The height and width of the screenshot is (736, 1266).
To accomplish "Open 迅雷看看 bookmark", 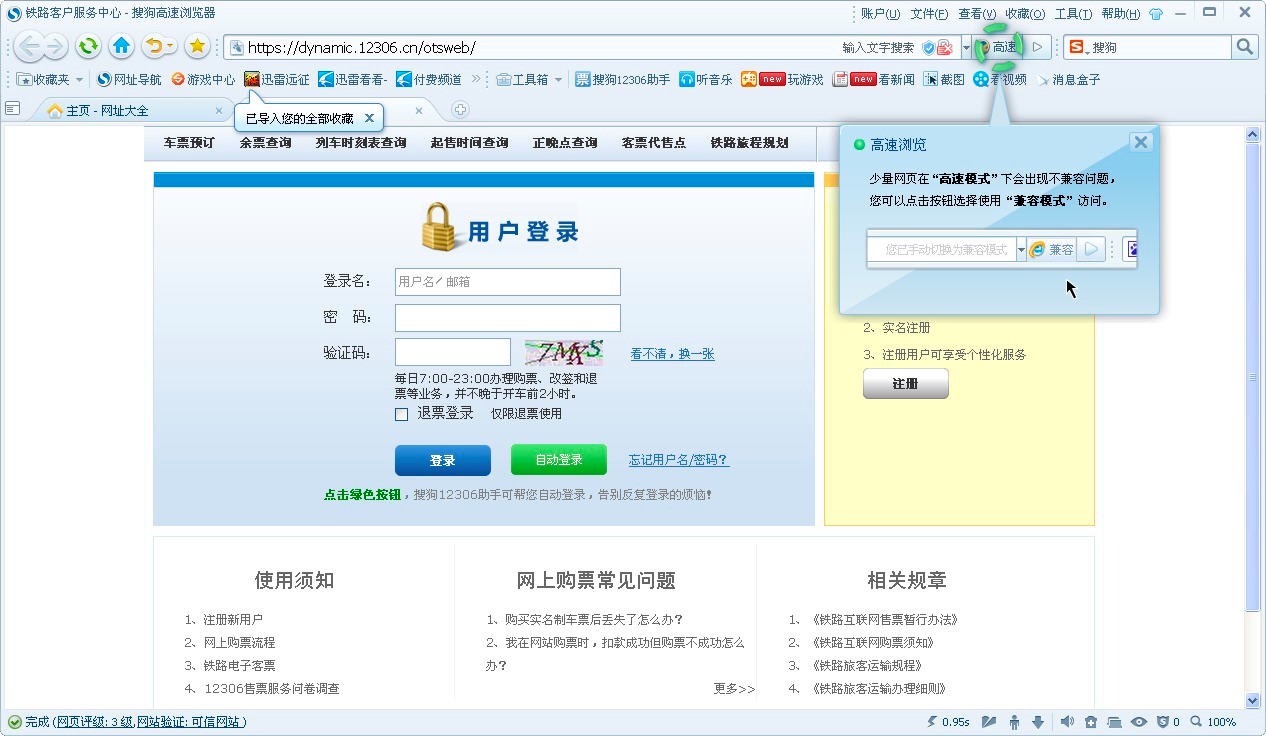I will coord(352,79).
